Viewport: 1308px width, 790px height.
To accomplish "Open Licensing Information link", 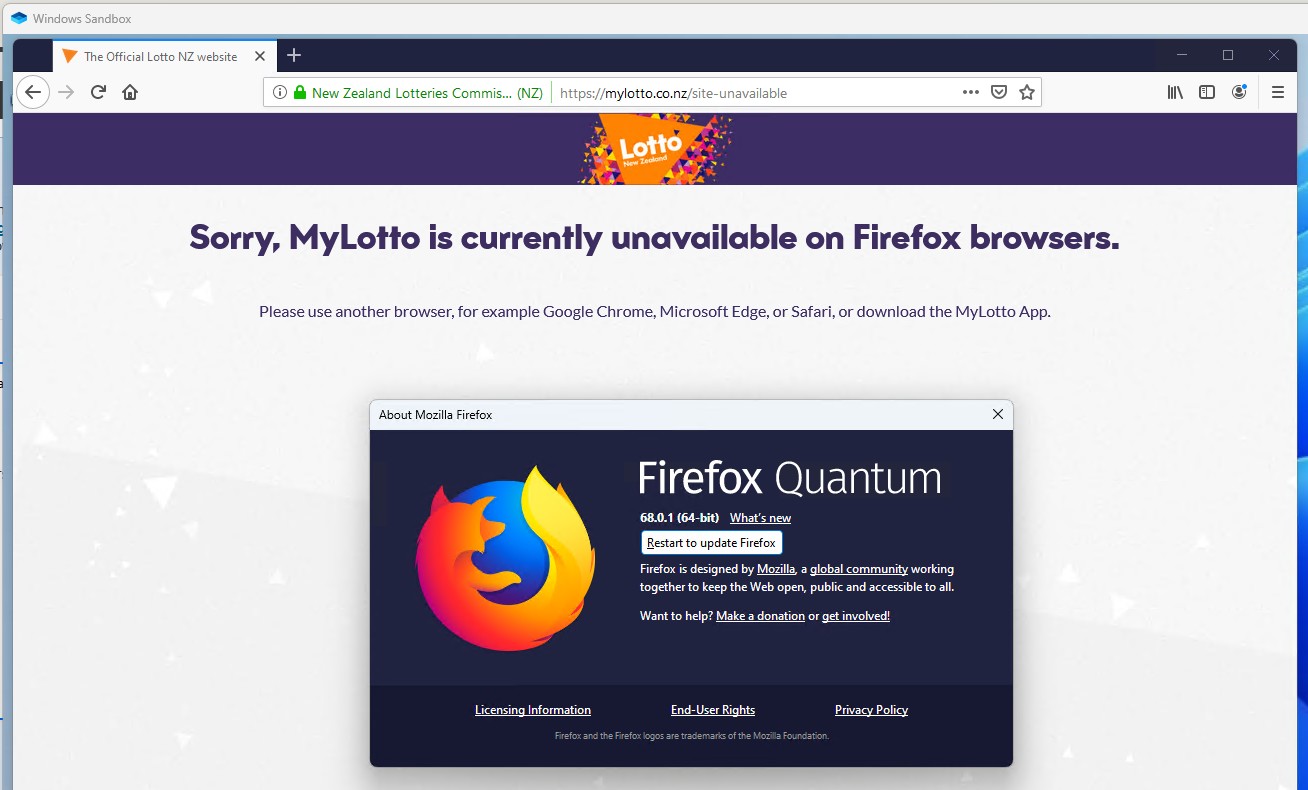I will 533,710.
